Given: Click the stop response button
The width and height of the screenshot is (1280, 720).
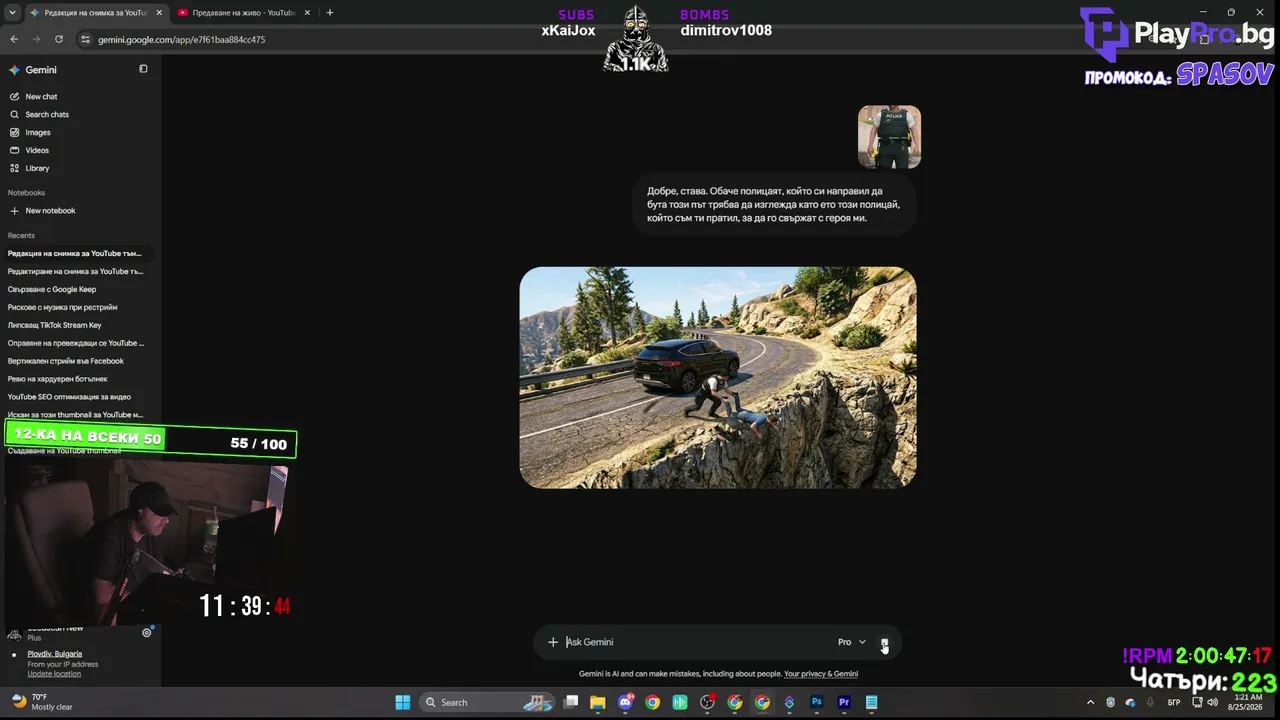Looking at the screenshot, I should click(884, 643).
